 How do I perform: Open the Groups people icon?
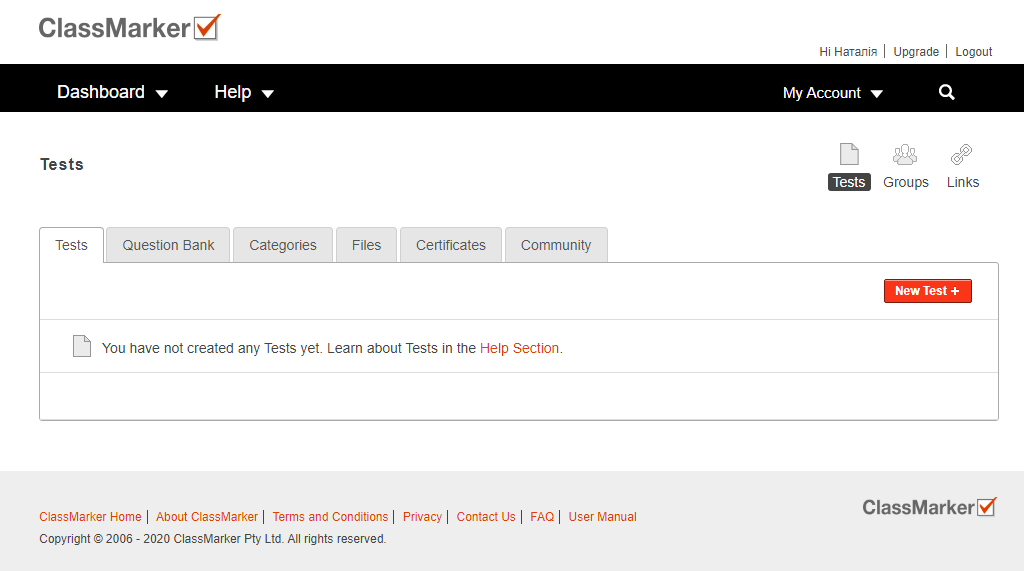tap(905, 155)
